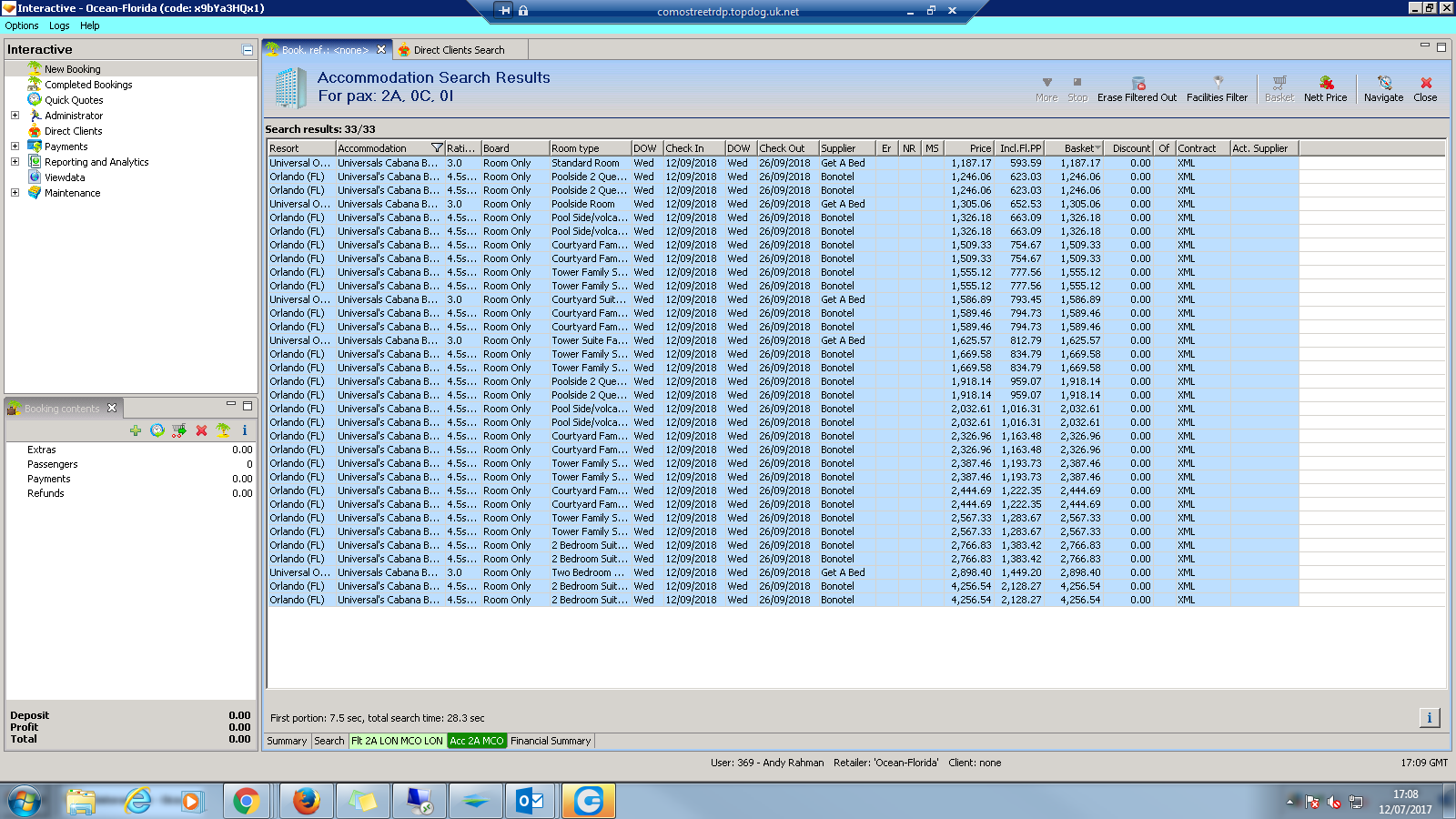Minimize the search results editor panel

click(1425, 45)
